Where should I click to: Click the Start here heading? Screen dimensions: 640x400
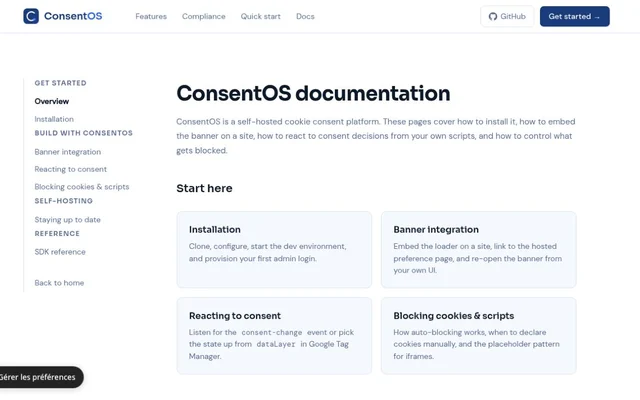tap(204, 188)
